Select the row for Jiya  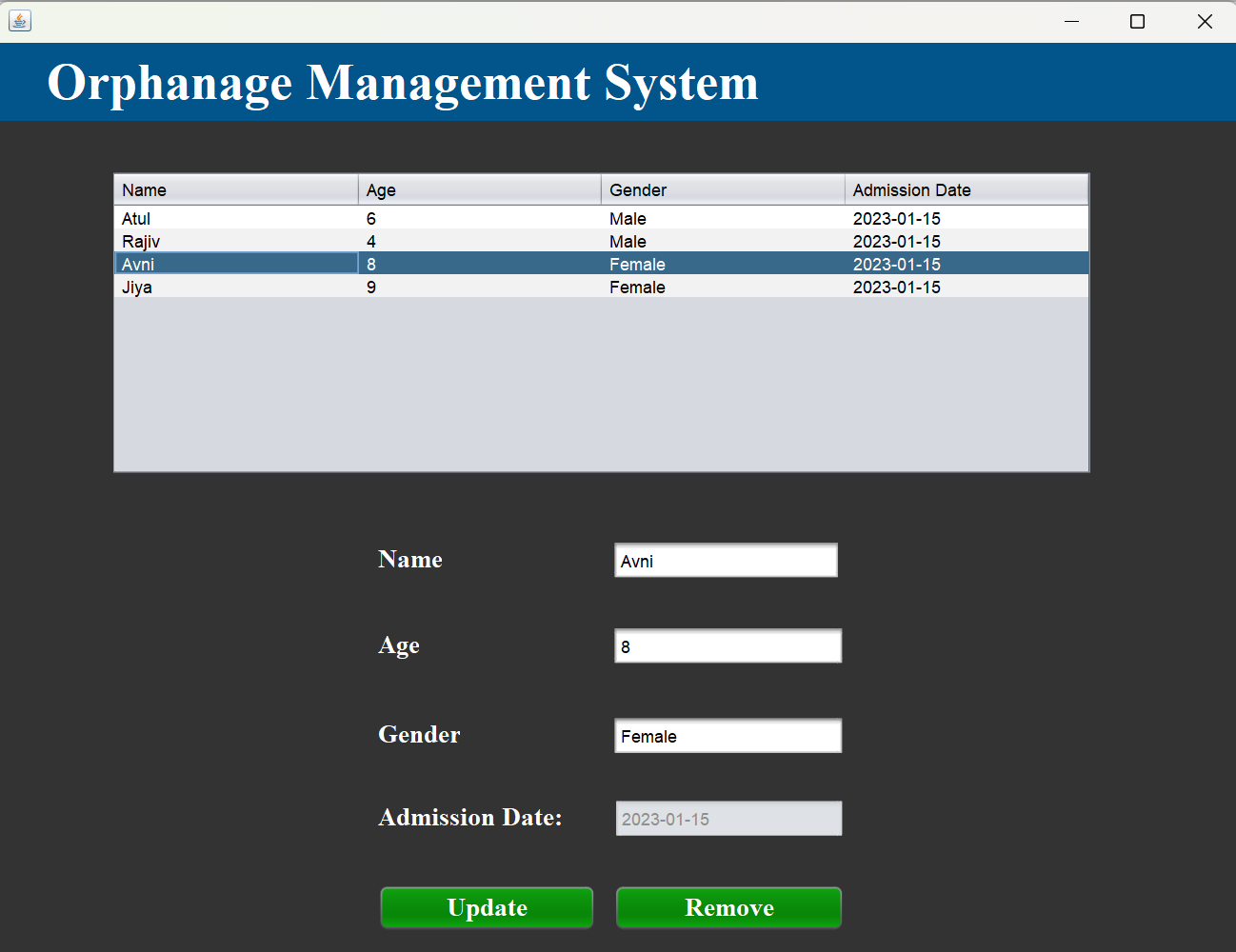tap(238, 287)
